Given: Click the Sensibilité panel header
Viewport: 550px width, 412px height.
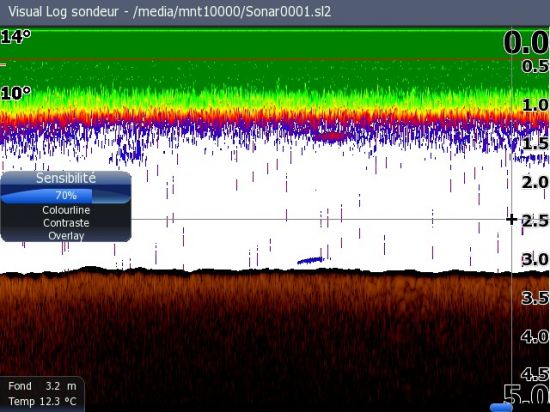Looking at the screenshot, I should [x=66, y=178].
